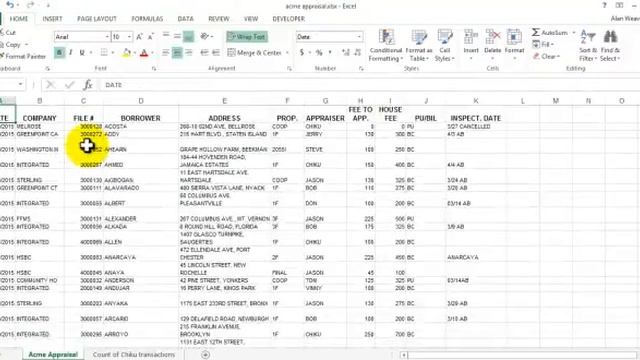Click Format Painter
Image resolution: width=640 pixels, height=360 pixels.
click(23, 56)
